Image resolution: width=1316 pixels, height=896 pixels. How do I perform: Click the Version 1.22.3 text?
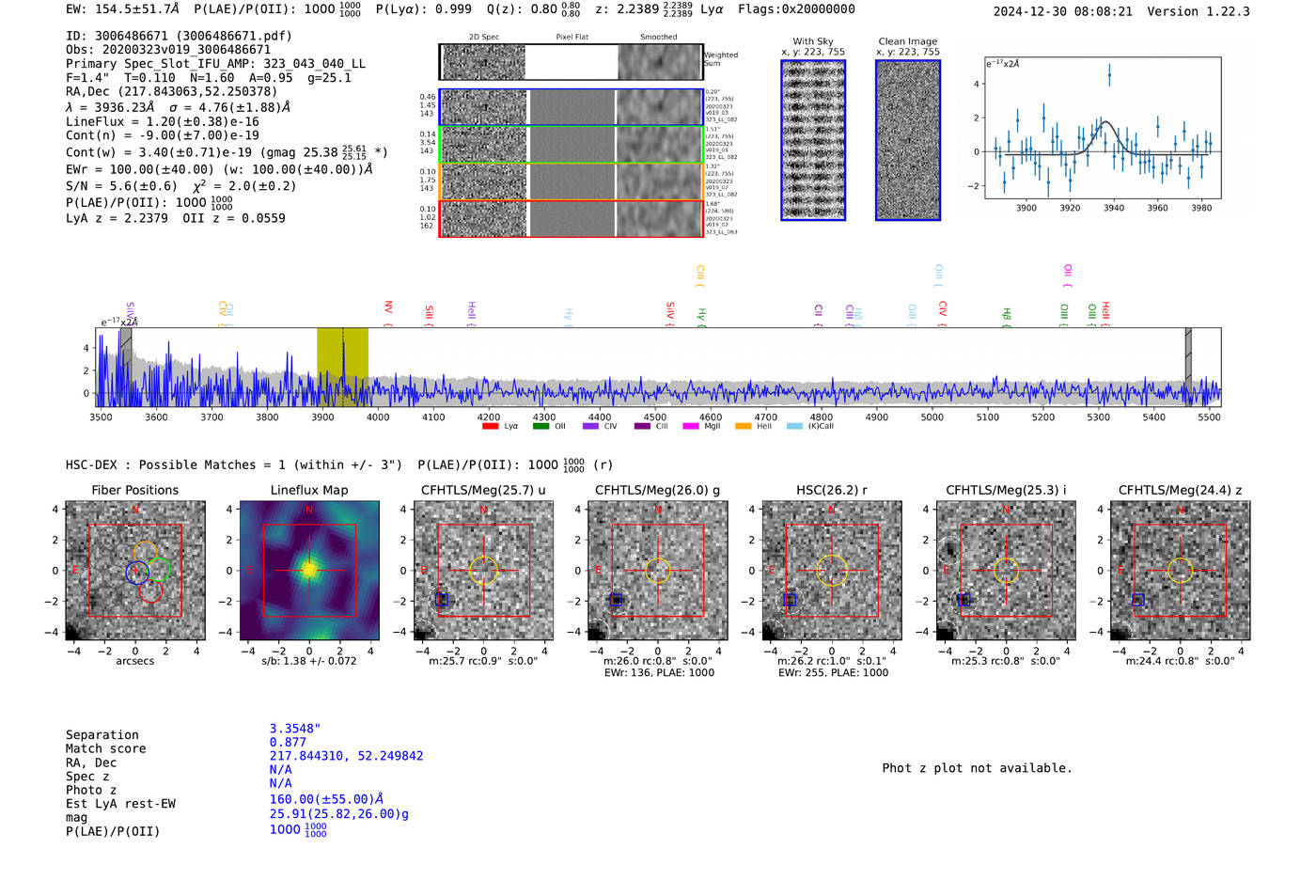pos(1199,11)
